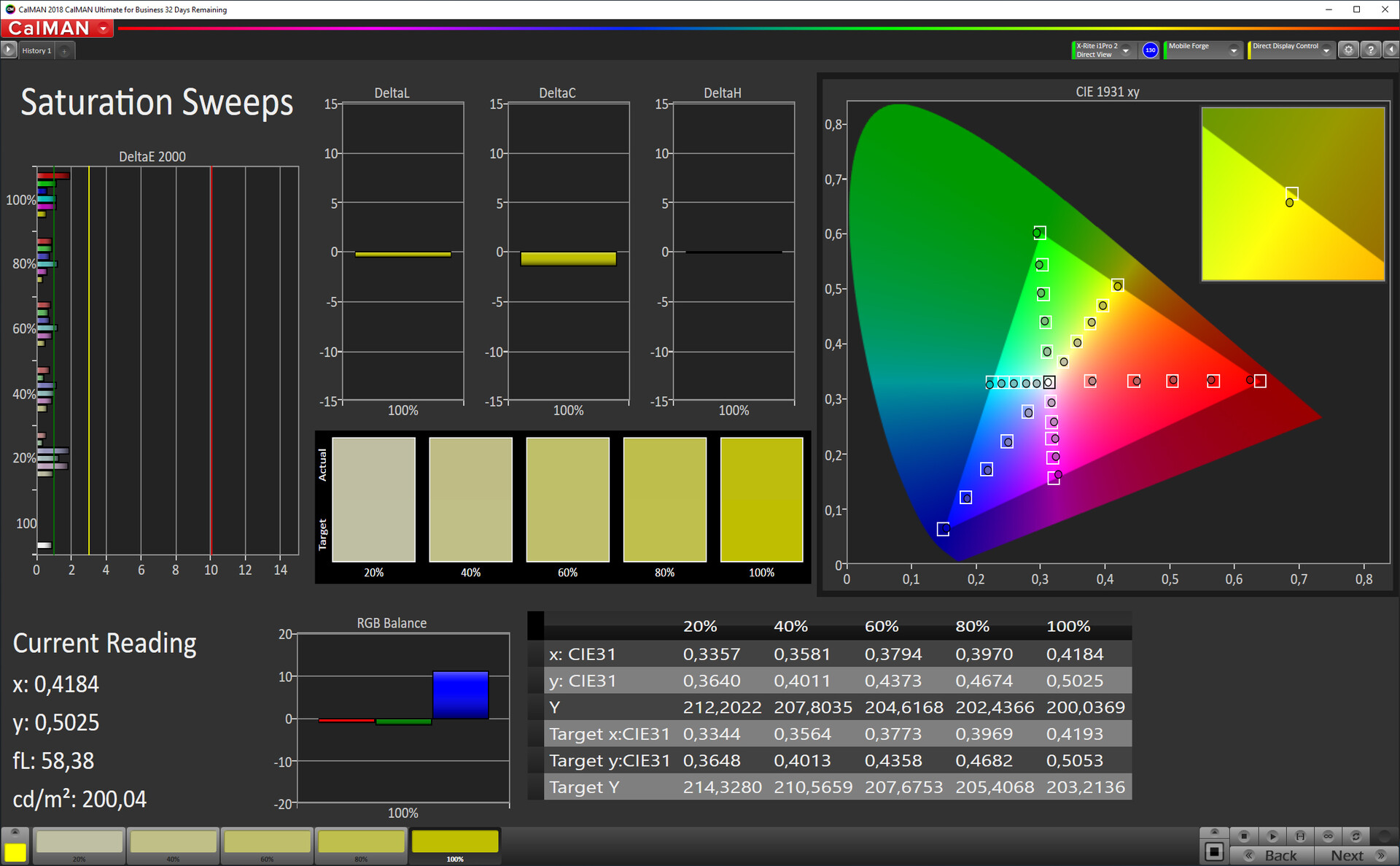This screenshot has height=866, width=1400.
Task: Click the stop measurement button
Action: click(x=1244, y=836)
